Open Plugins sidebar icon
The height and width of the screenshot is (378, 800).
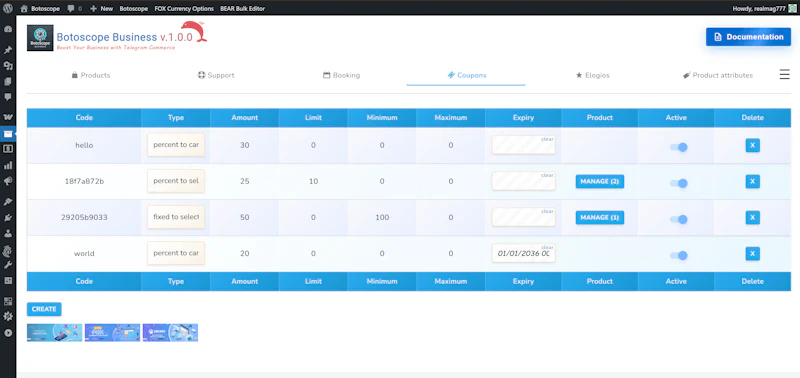pos(8,218)
